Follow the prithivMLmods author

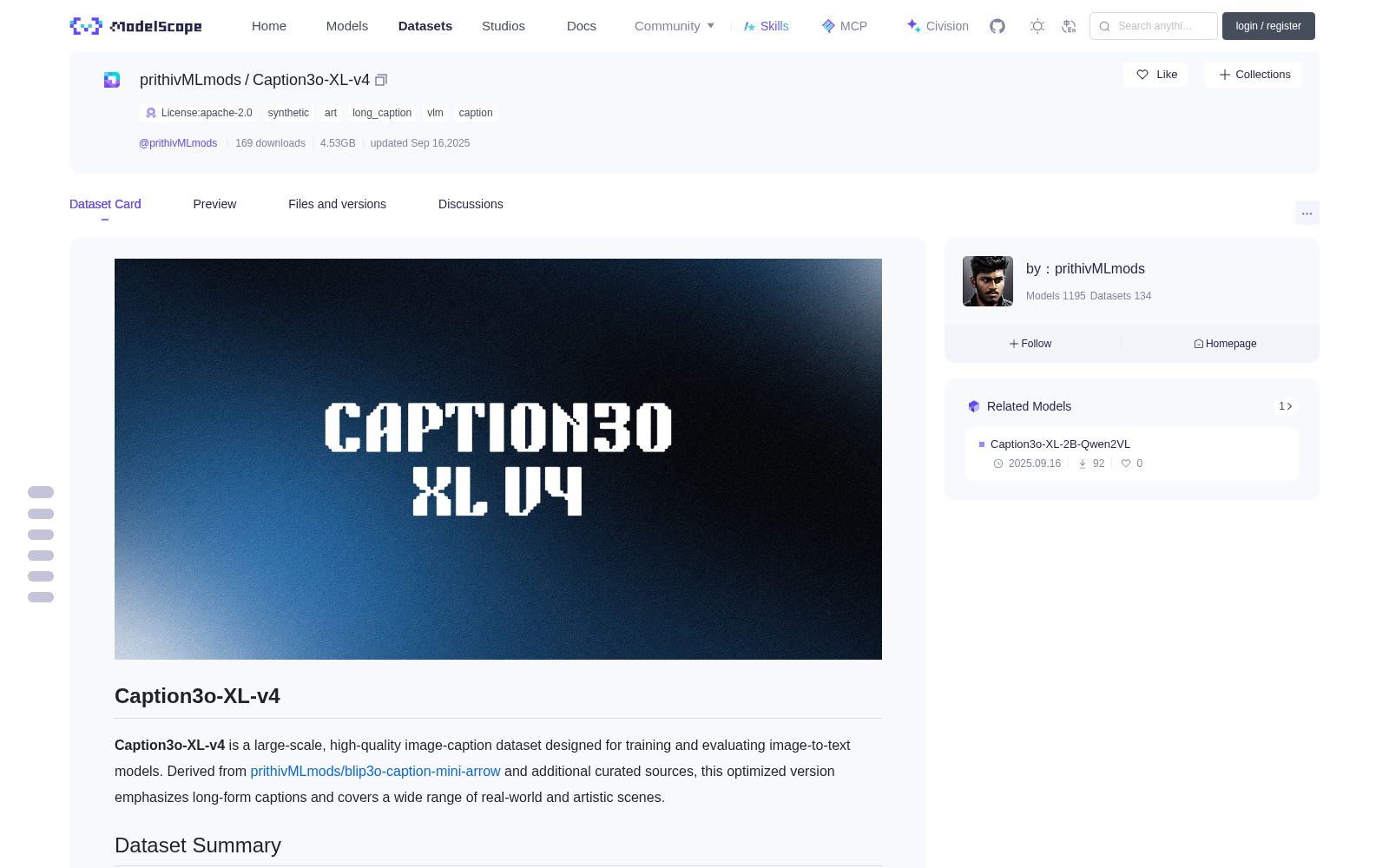coord(1030,344)
